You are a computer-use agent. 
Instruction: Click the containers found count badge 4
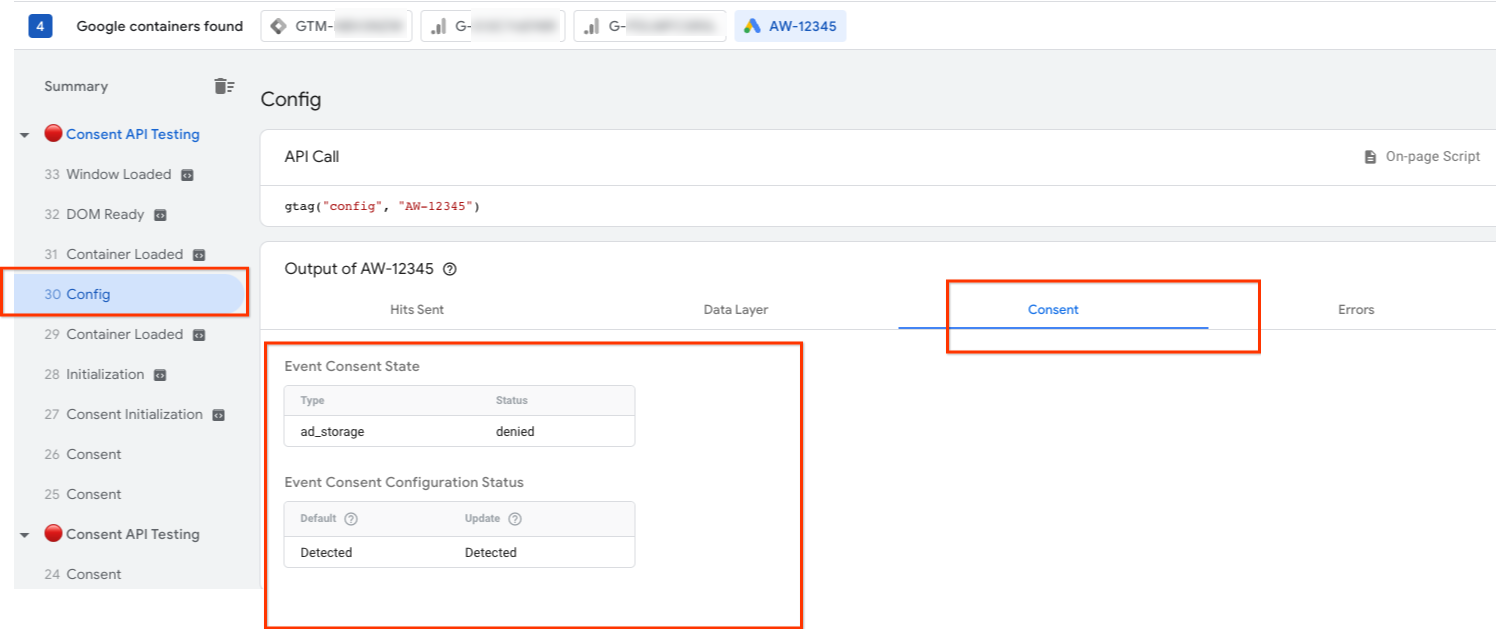click(x=40, y=27)
